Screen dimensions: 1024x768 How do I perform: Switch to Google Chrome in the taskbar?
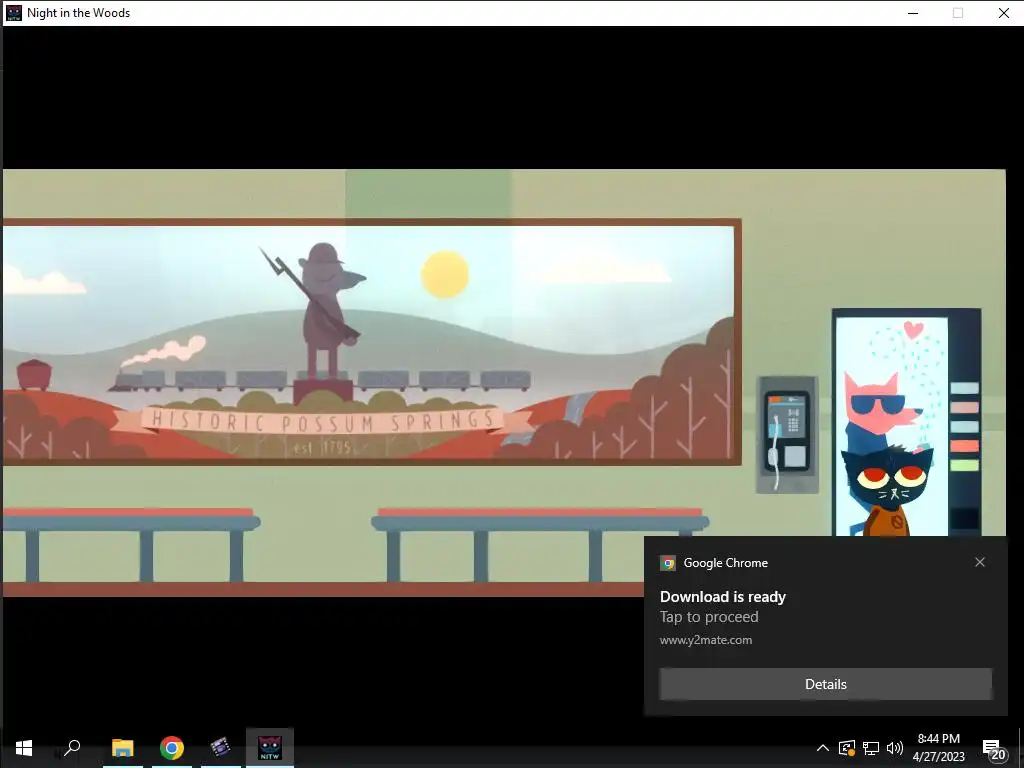click(172, 748)
